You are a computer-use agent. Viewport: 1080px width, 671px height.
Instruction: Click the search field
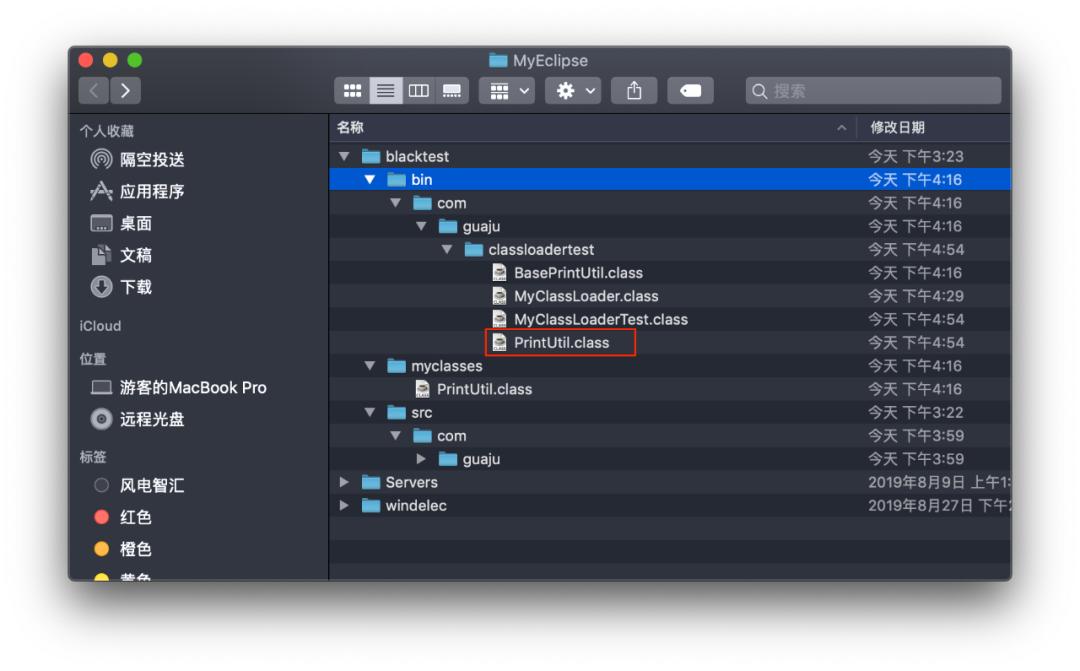point(873,91)
